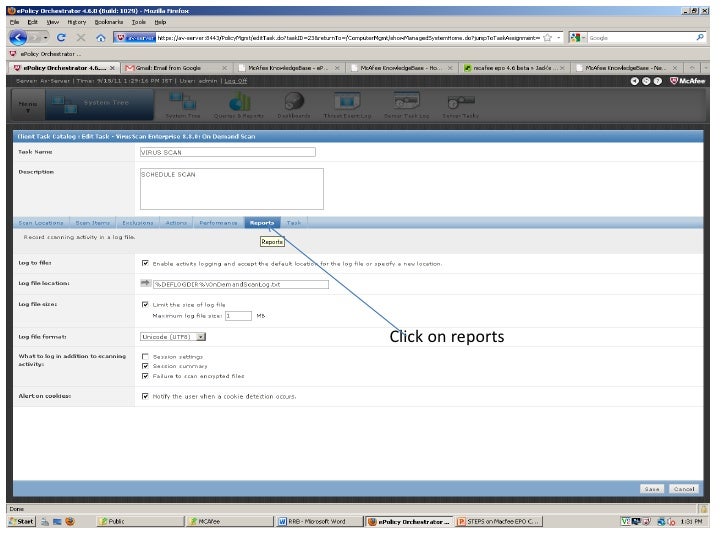
Task: Go back with the Firefox back arrow
Action: 18,38
